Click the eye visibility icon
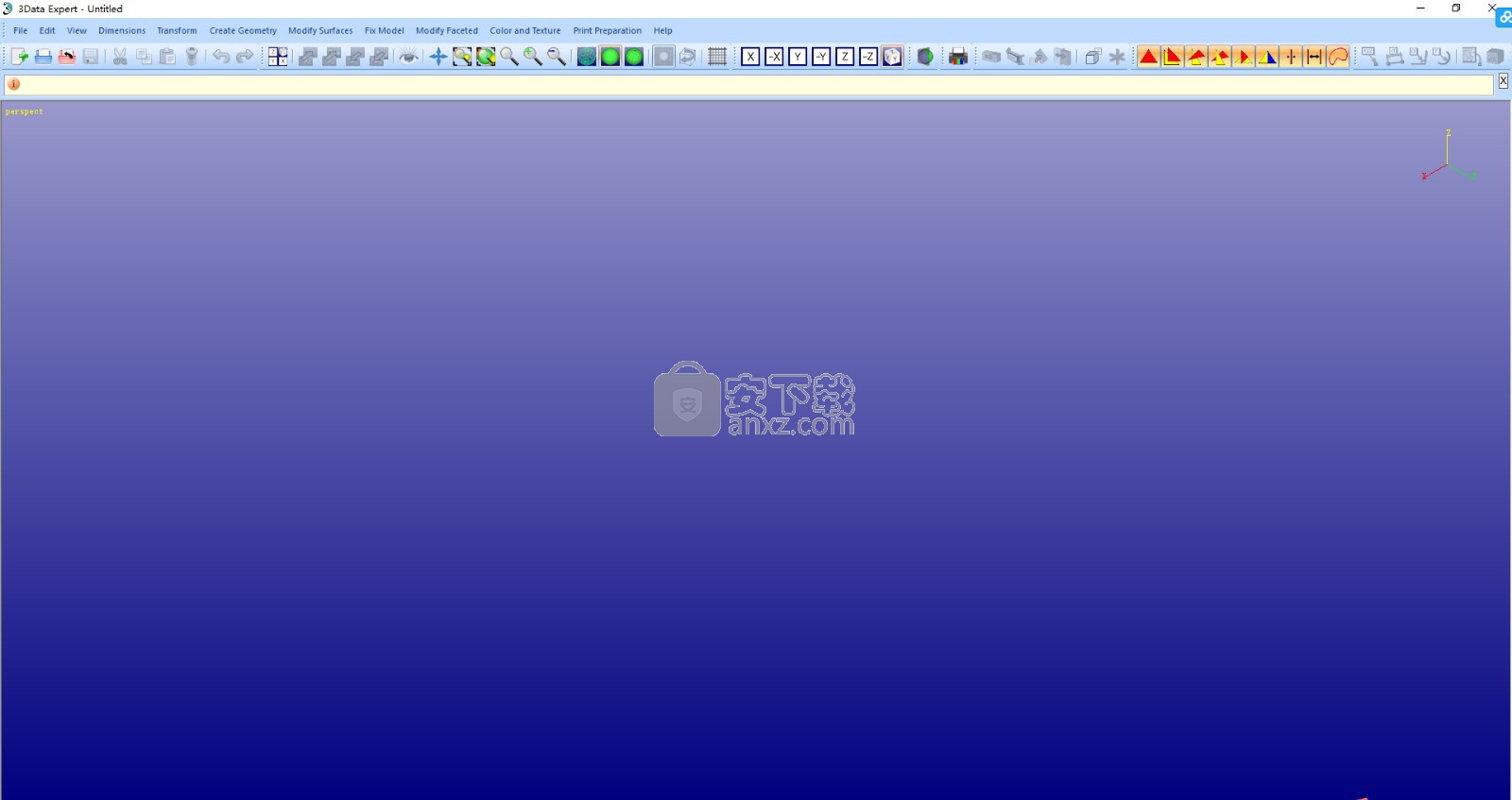1512x800 pixels. [x=408, y=57]
